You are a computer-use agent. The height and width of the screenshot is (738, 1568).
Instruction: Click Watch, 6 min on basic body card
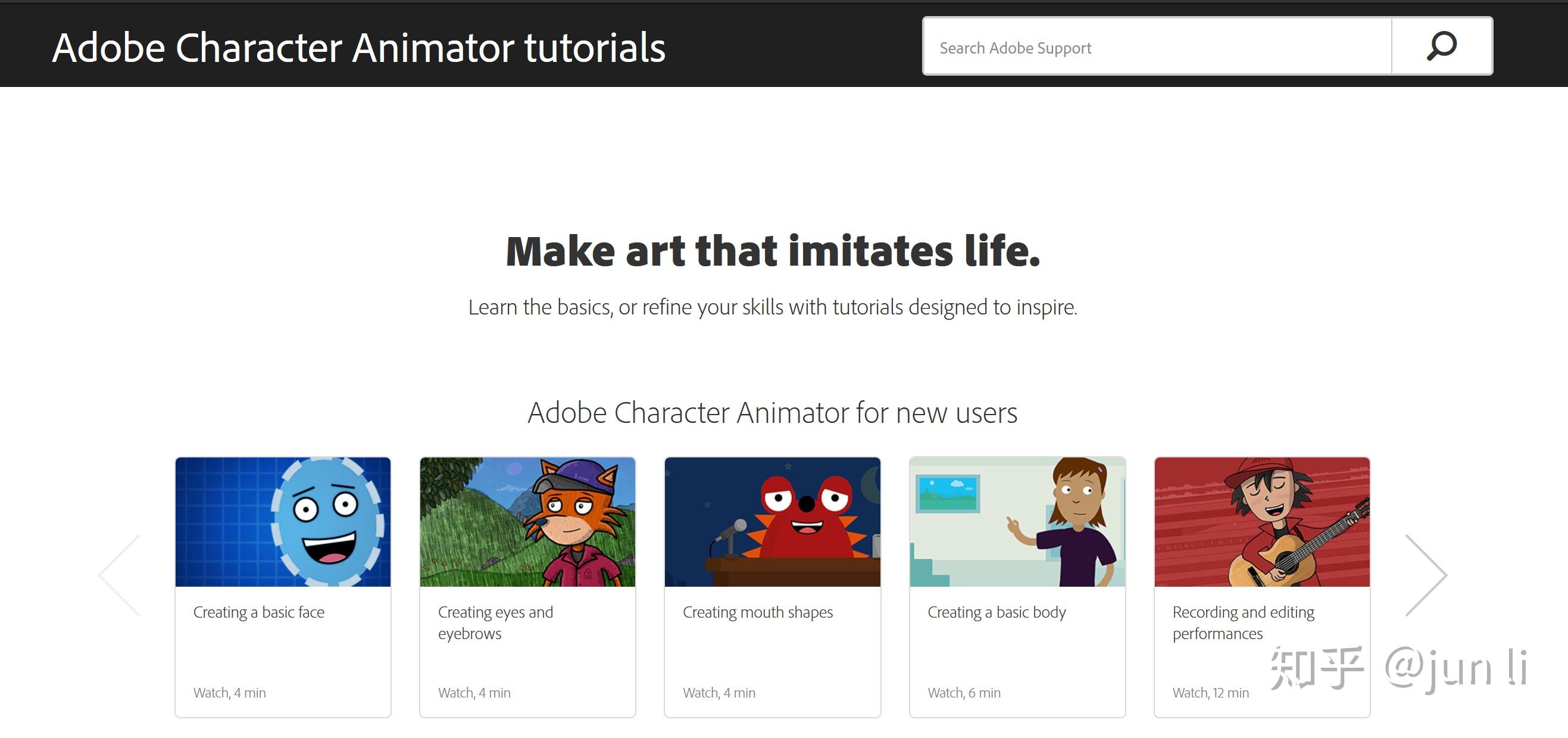tap(964, 693)
